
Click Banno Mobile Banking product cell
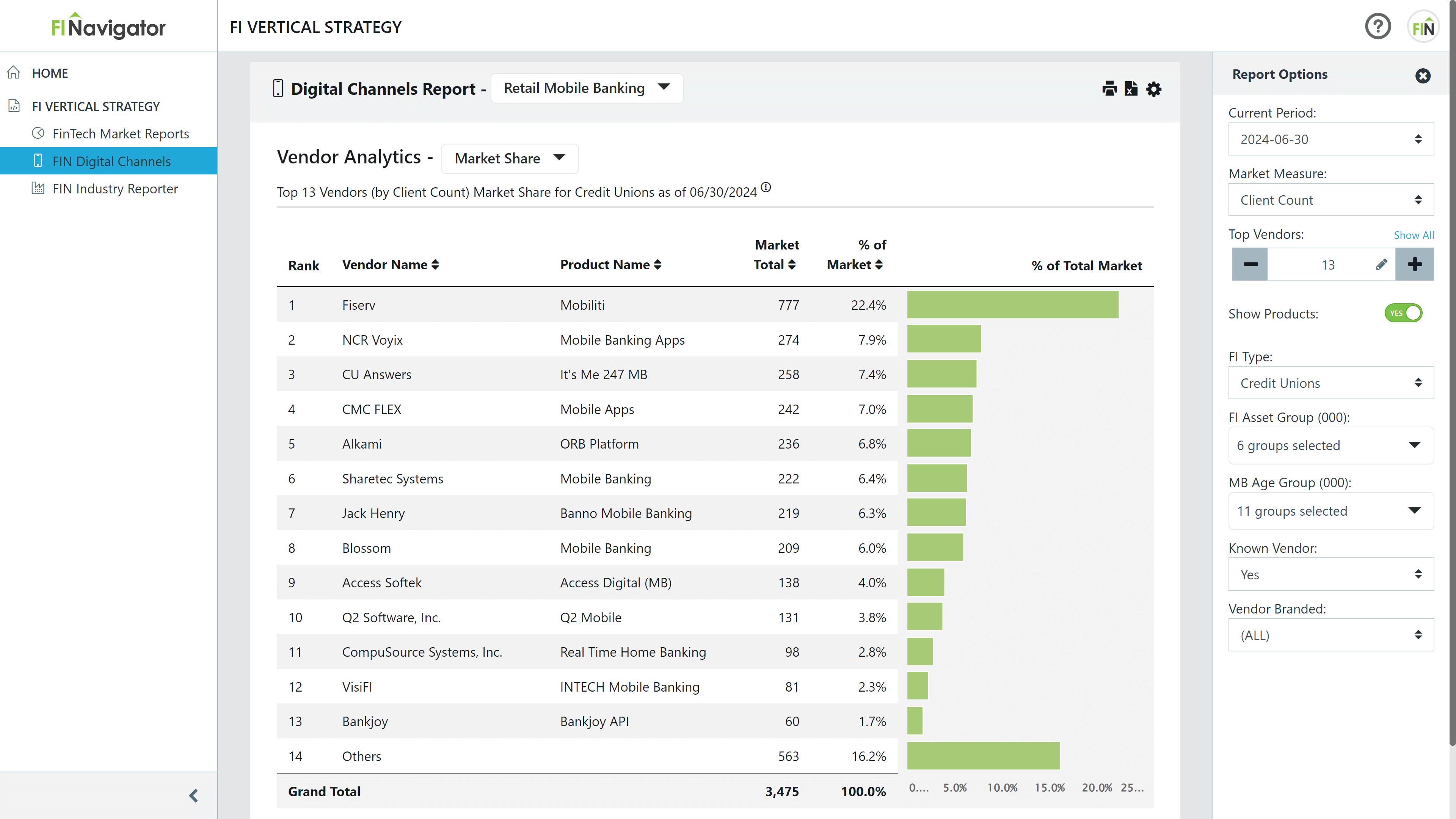tap(626, 513)
